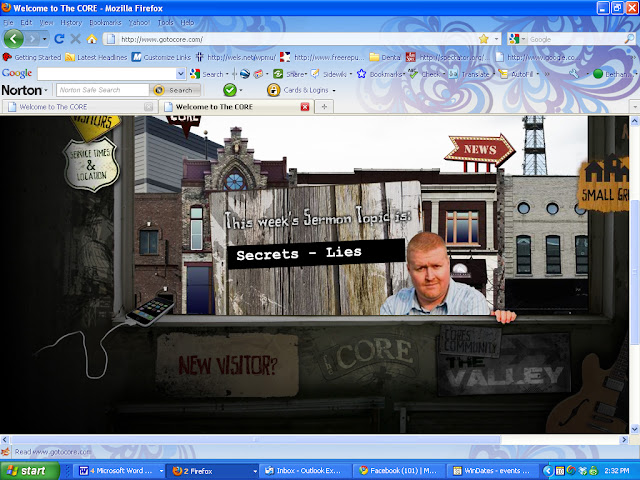640x480 pixels.
Task: Run the spell Check toolbar button
Action: (x=425, y=74)
